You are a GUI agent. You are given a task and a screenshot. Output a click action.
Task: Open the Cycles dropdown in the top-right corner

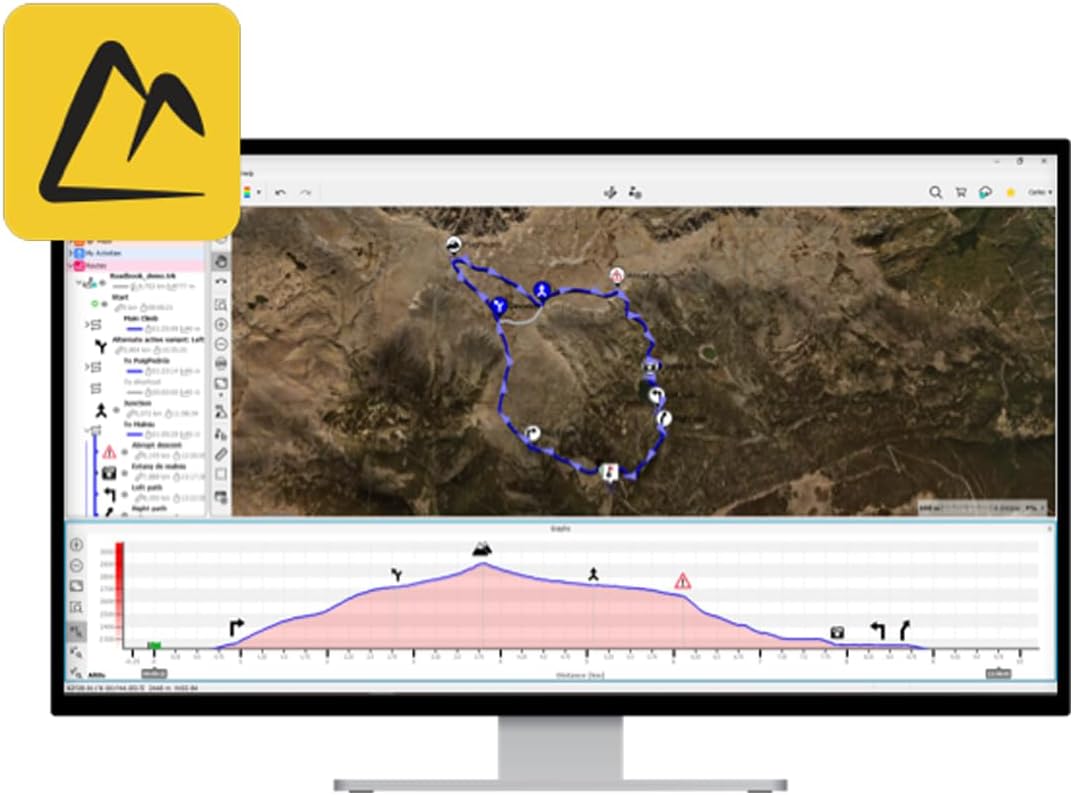pyautogui.click(x=1040, y=192)
